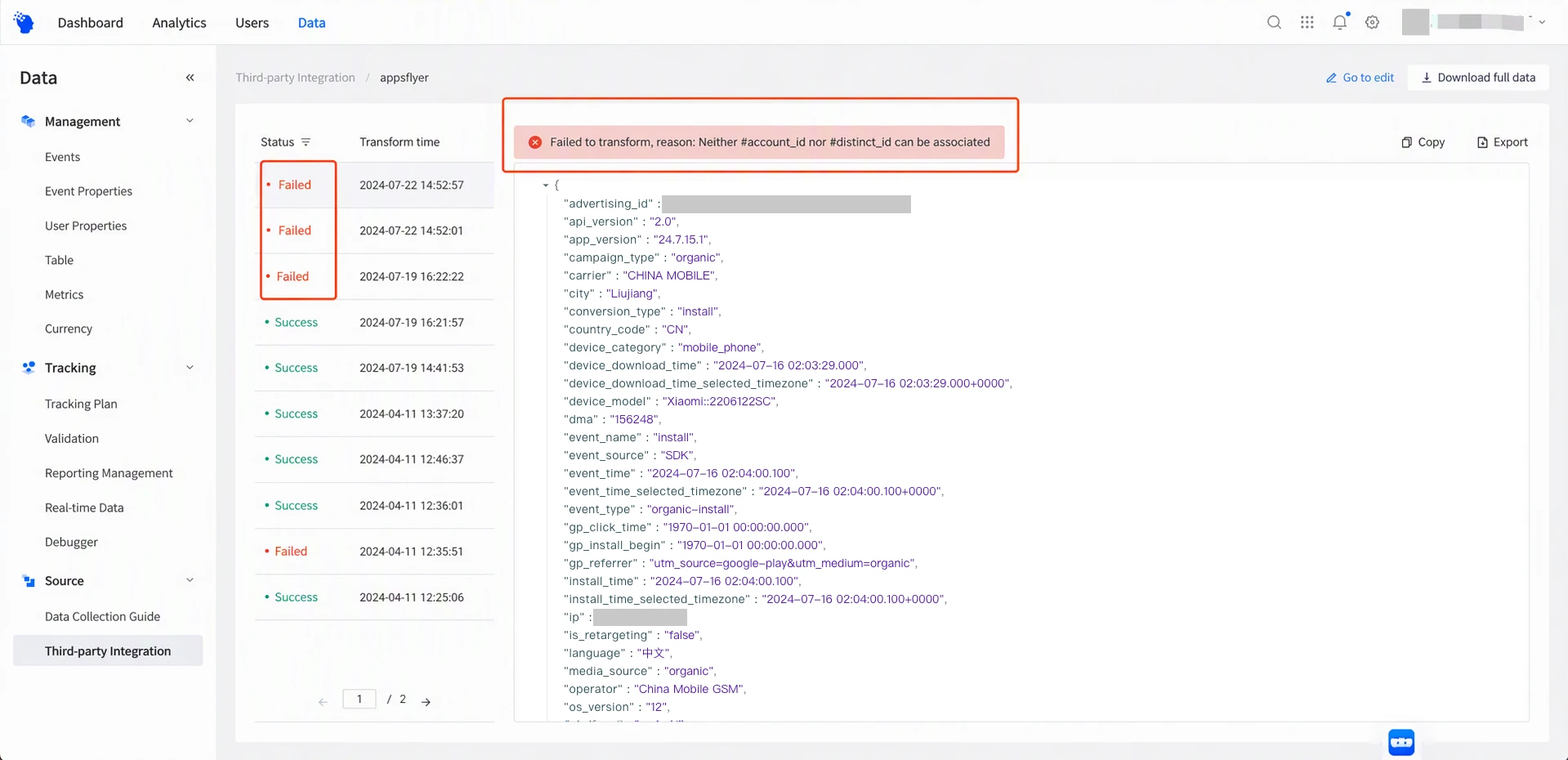This screenshot has height=760, width=1568.
Task: Collapse the Source section chevron
Action: point(190,580)
